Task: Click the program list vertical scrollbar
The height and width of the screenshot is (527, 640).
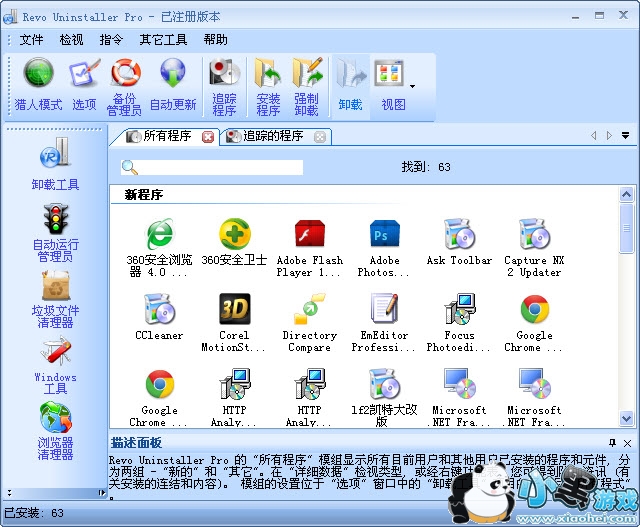Action: click(627, 300)
